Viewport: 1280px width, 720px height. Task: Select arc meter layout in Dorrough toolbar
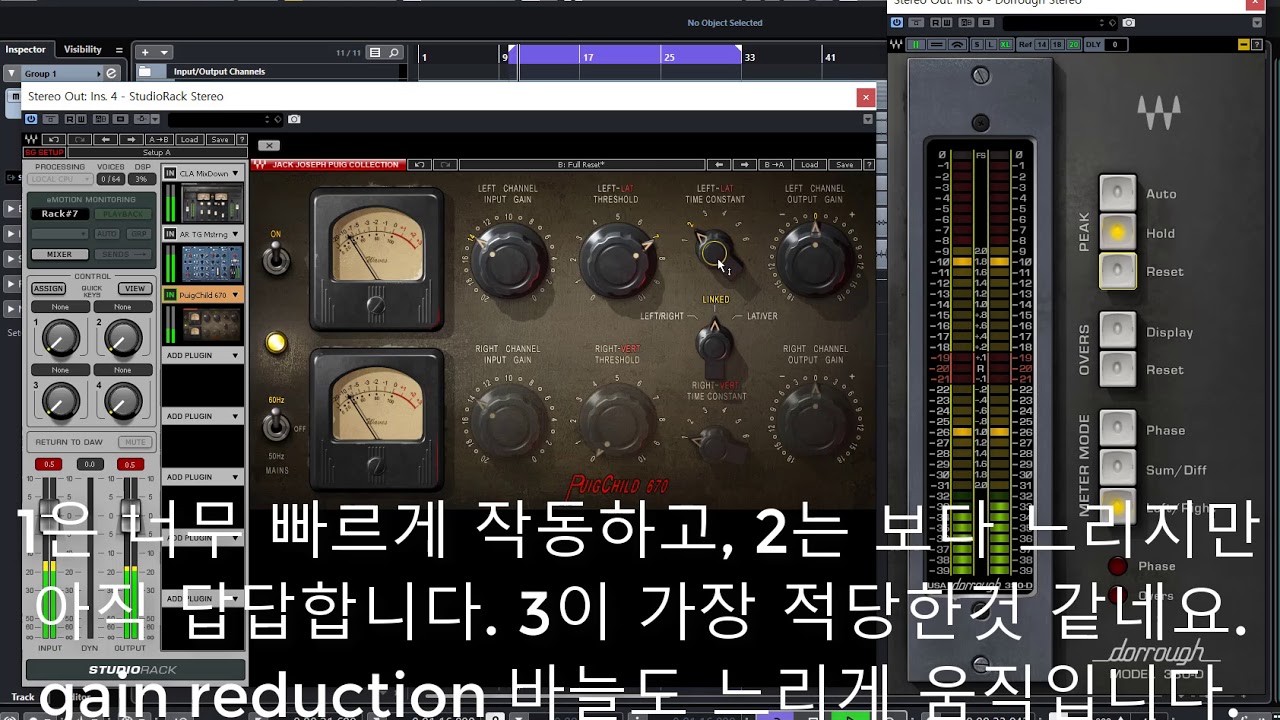958,44
